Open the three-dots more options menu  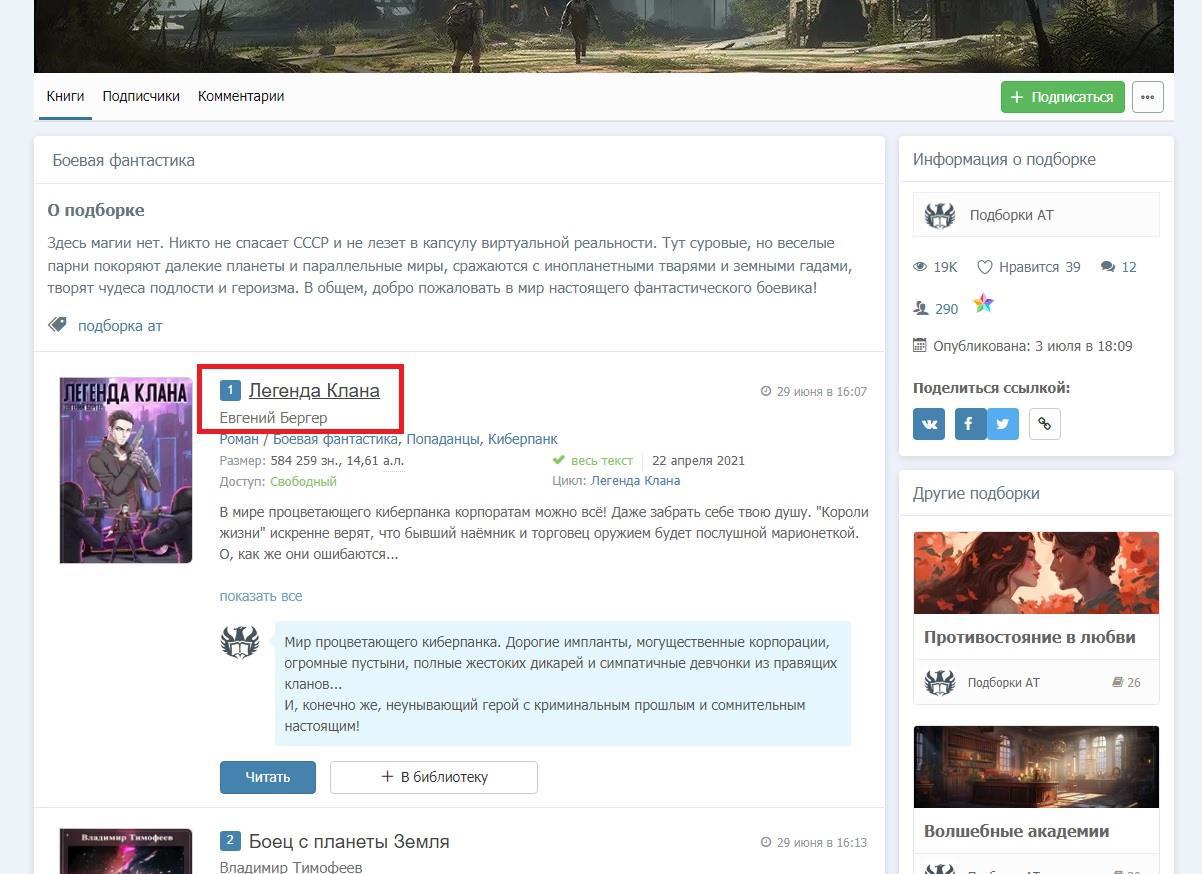pyautogui.click(x=1147, y=97)
